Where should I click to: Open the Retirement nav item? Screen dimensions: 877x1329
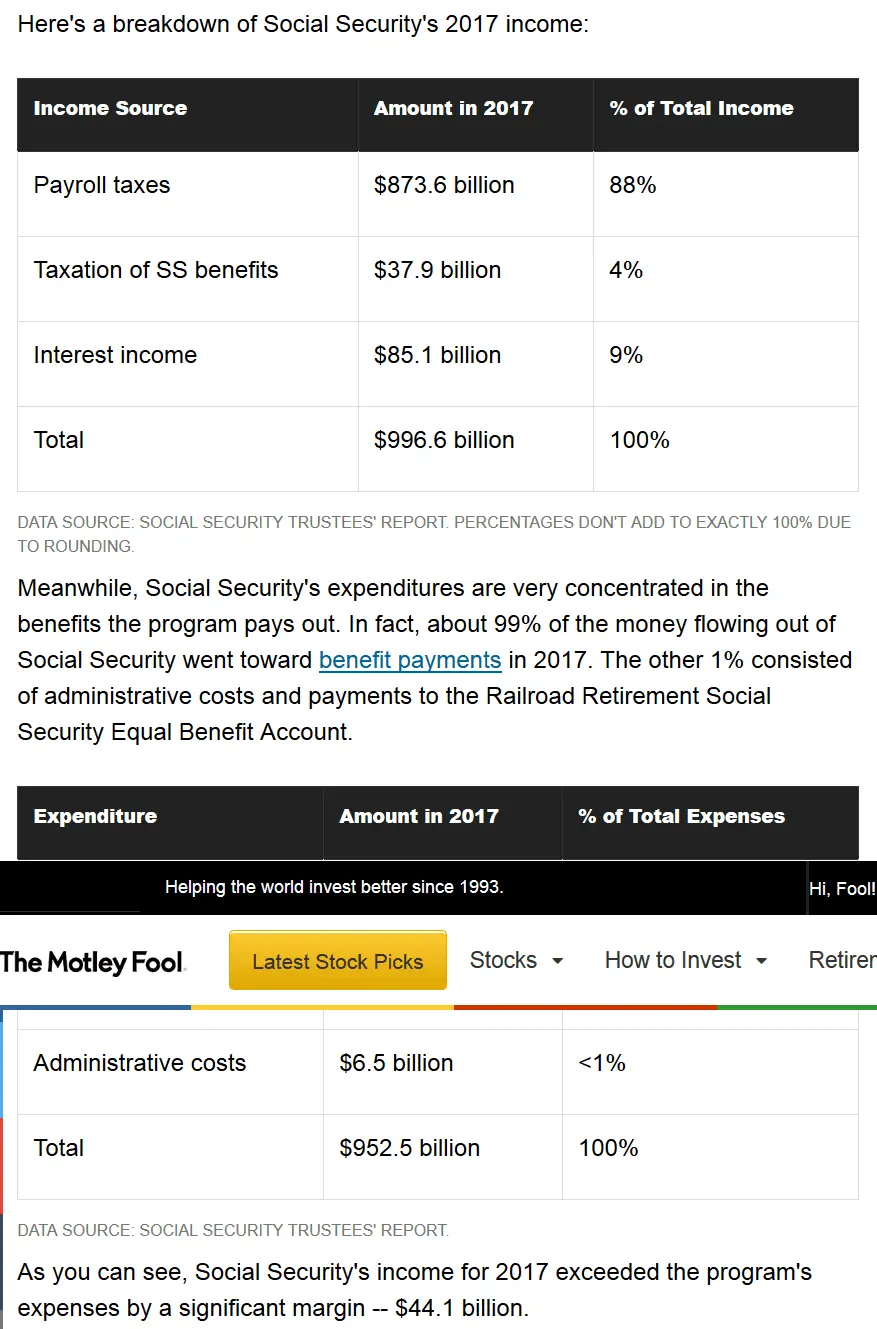coord(842,960)
